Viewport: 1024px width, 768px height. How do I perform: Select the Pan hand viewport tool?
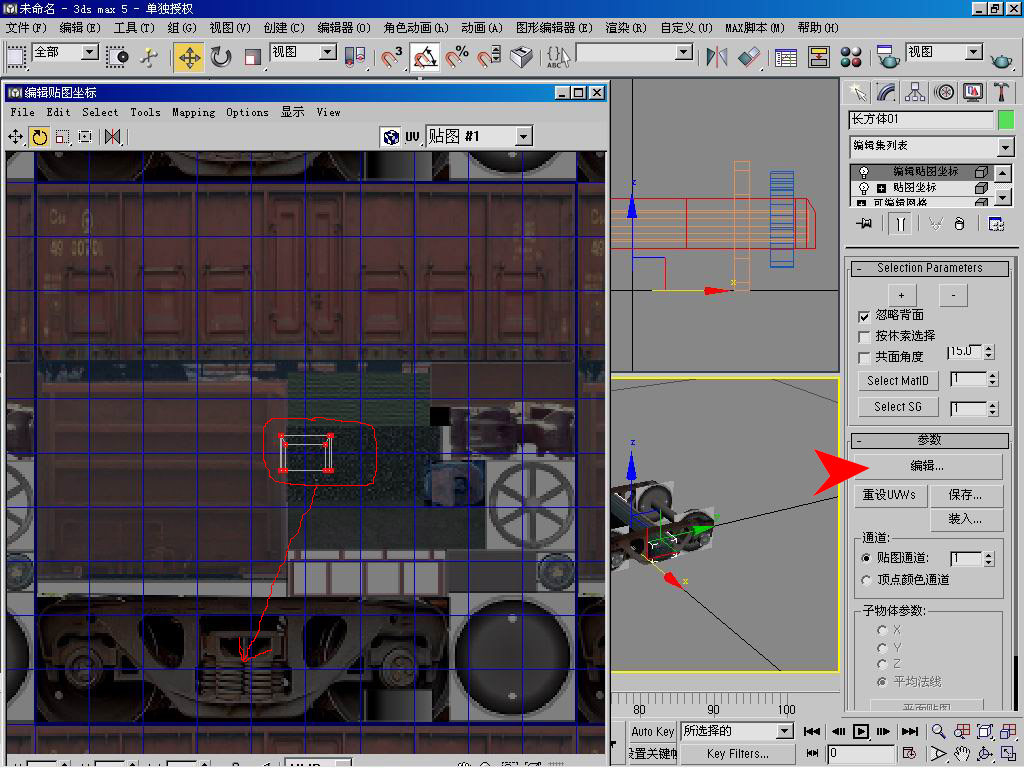[961, 753]
